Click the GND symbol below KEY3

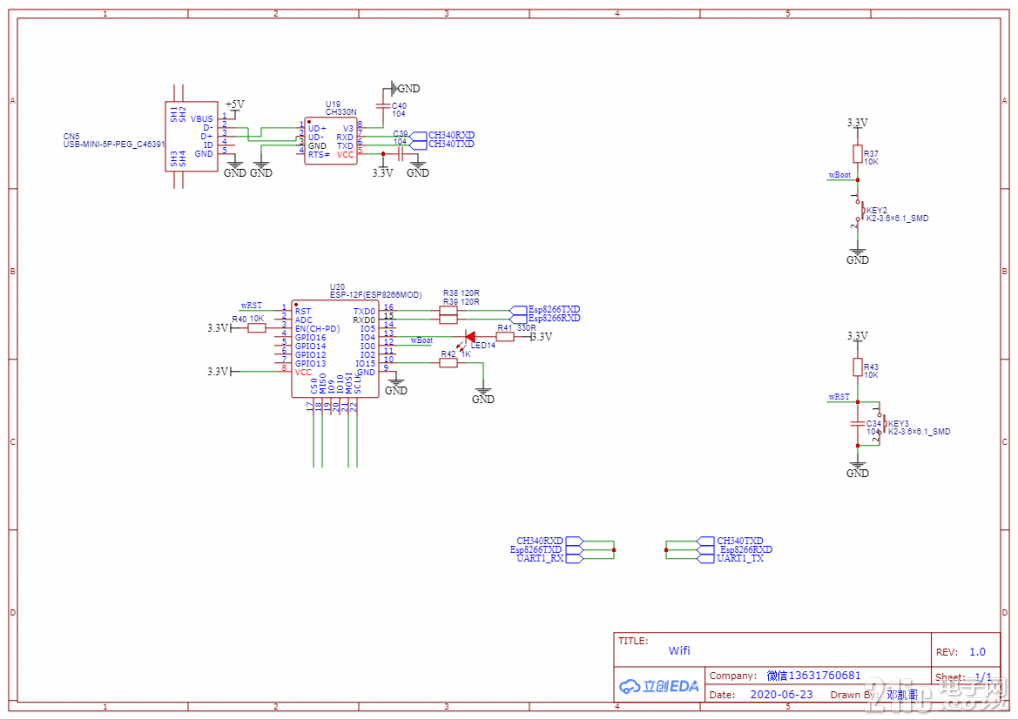point(858,469)
